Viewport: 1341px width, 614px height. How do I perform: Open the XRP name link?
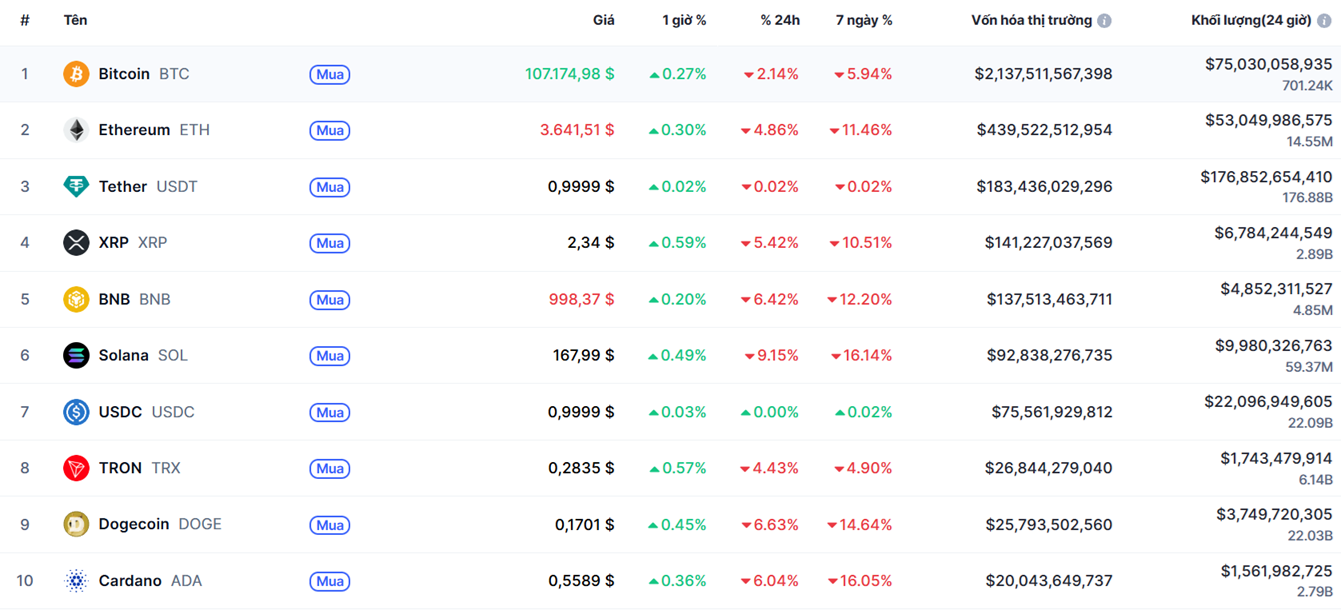(133, 243)
